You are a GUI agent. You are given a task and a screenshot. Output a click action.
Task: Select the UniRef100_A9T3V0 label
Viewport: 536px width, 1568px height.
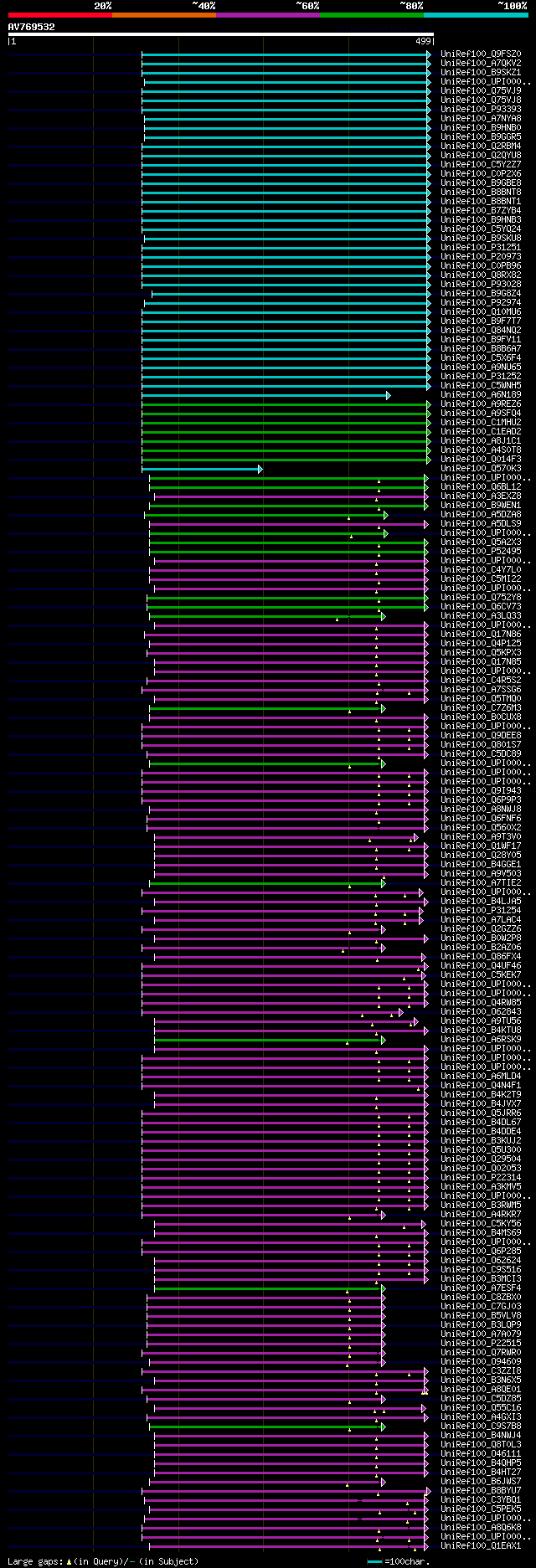pyautogui.click(x=481, y=837)
